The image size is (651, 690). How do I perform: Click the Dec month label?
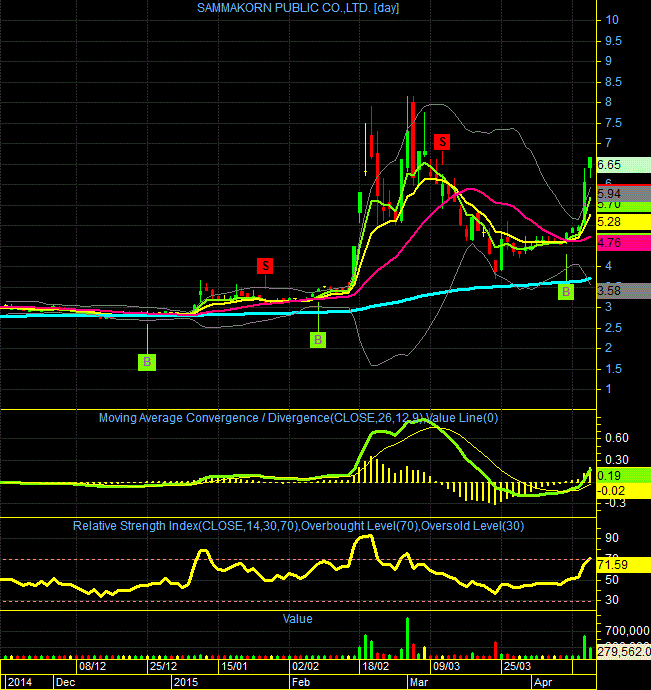(x=65, y=682)
